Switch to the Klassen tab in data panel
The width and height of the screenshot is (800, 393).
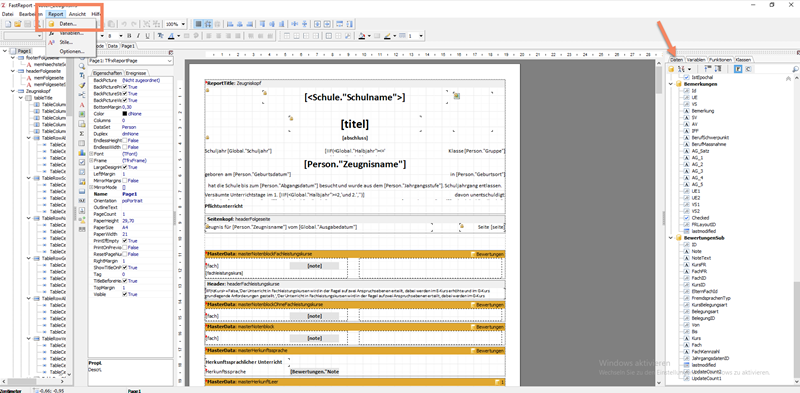[743, 60]
